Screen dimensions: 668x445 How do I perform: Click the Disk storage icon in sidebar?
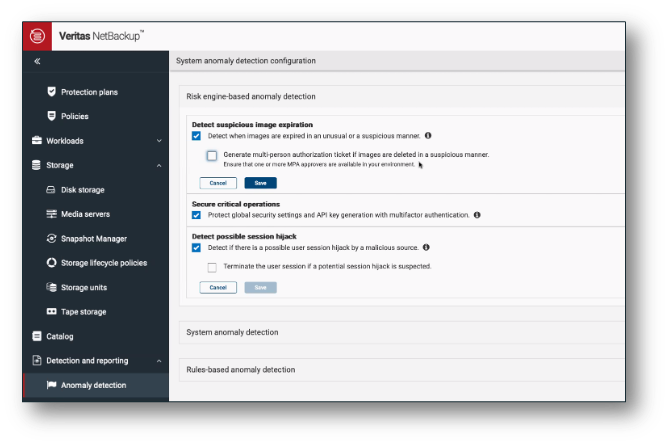[52, 190]
